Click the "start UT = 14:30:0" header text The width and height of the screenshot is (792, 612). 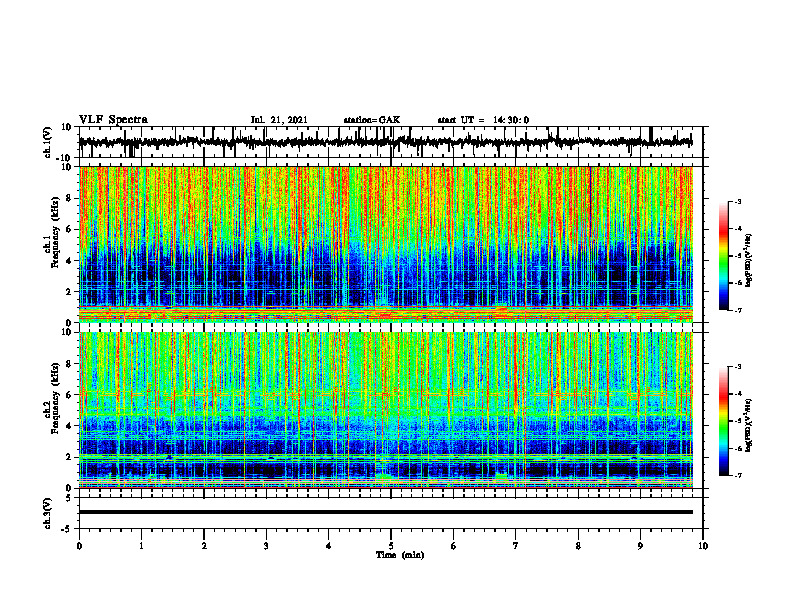(483, 120)
